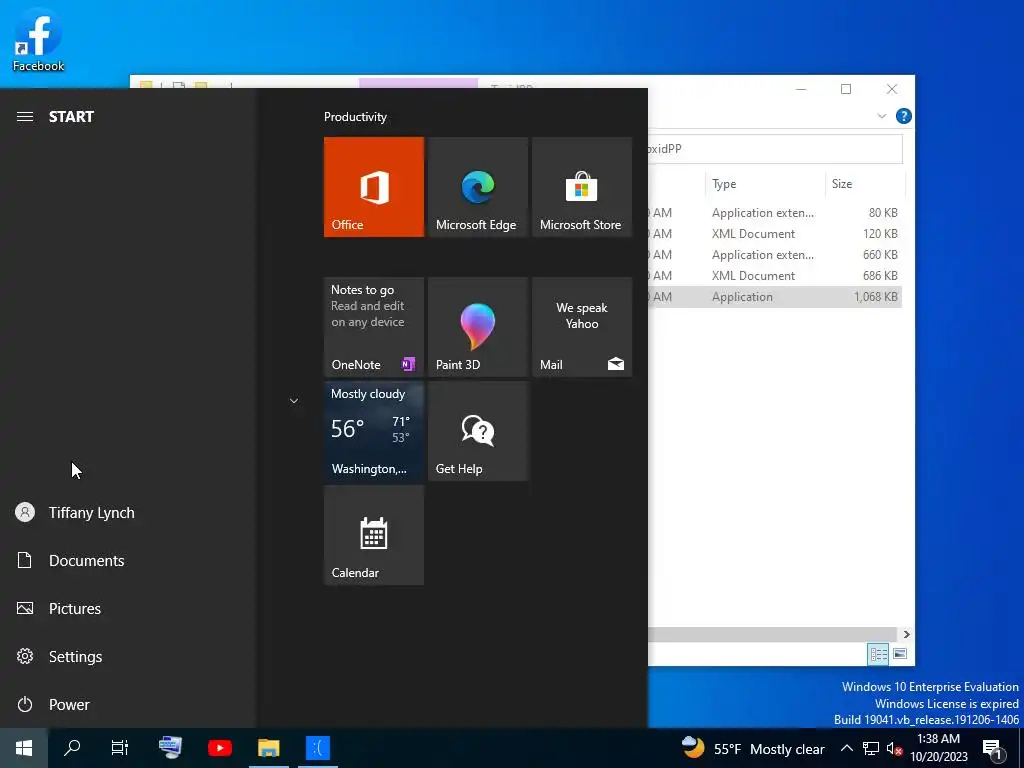
Task: Select the 1,068 KB Application row
Action: (775, 296)
